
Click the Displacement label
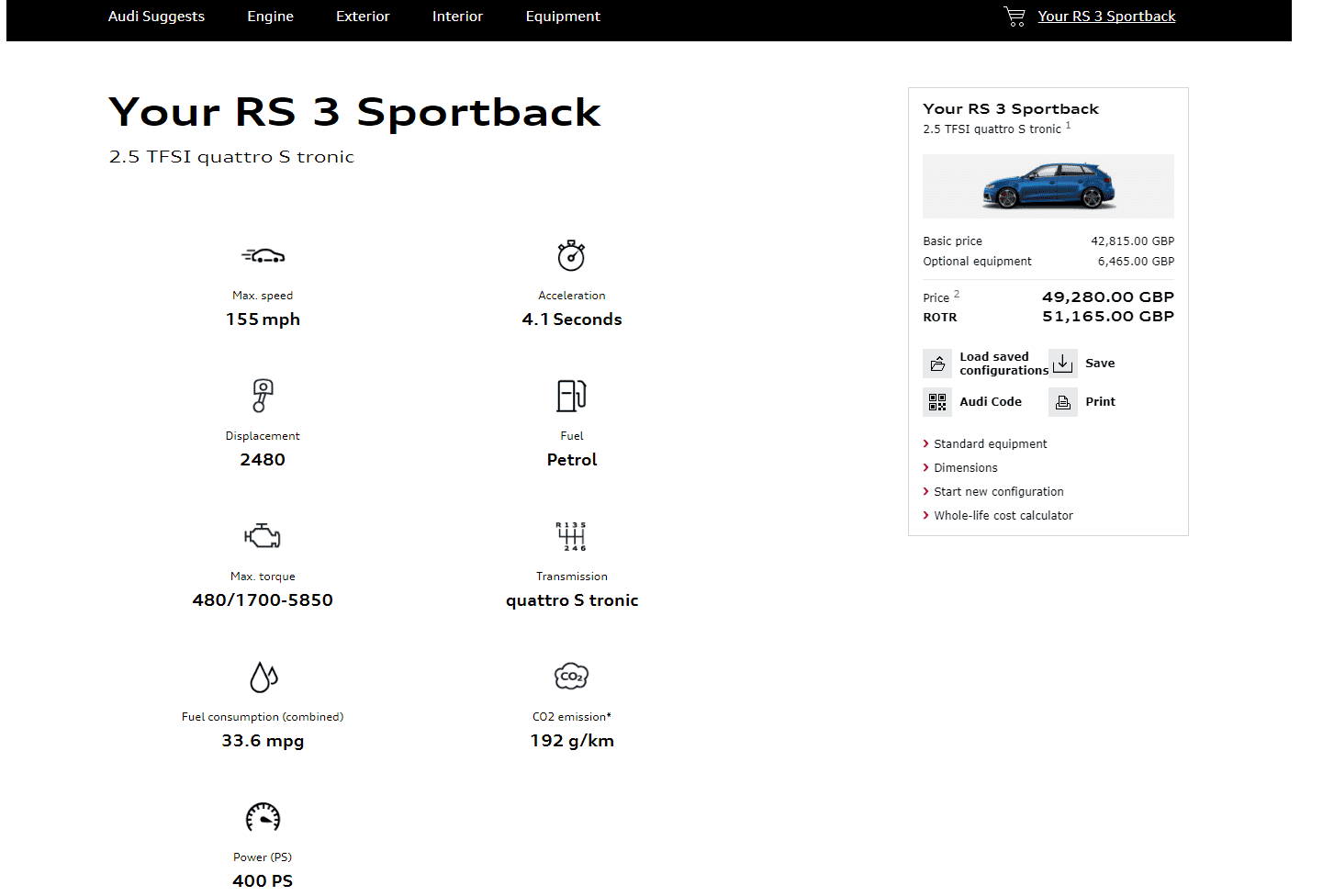pyautogui.click(x=263, y=436)
